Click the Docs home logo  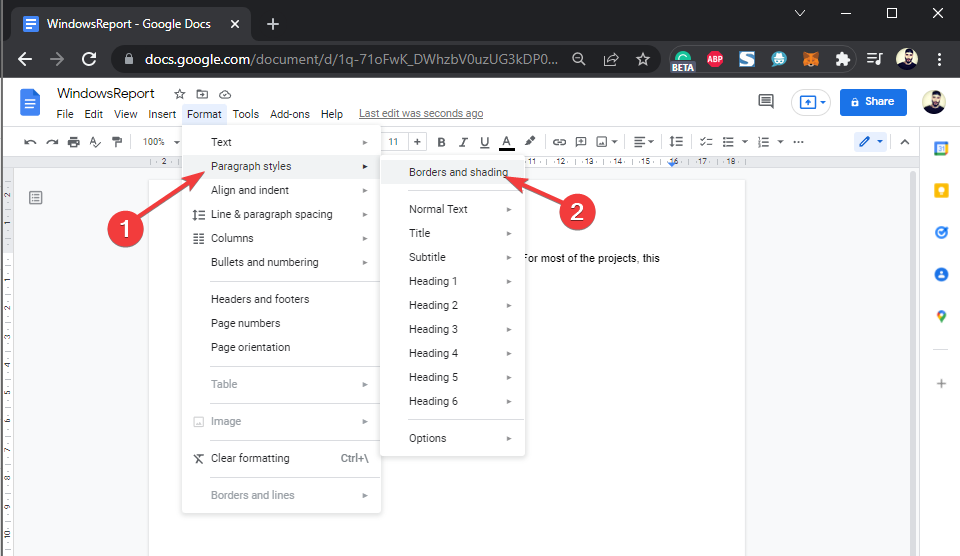pos(30,102)
